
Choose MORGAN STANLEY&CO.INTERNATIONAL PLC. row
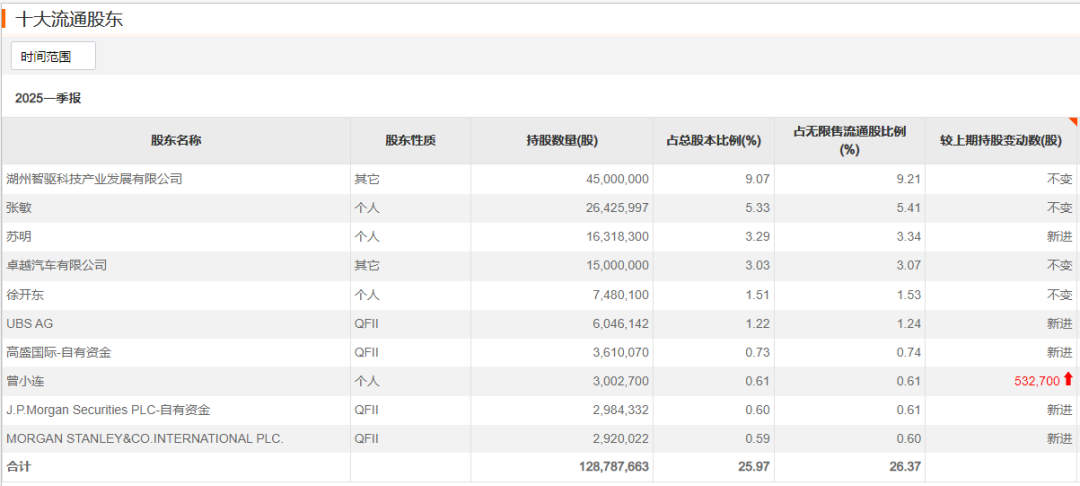[x=145, y=439]
